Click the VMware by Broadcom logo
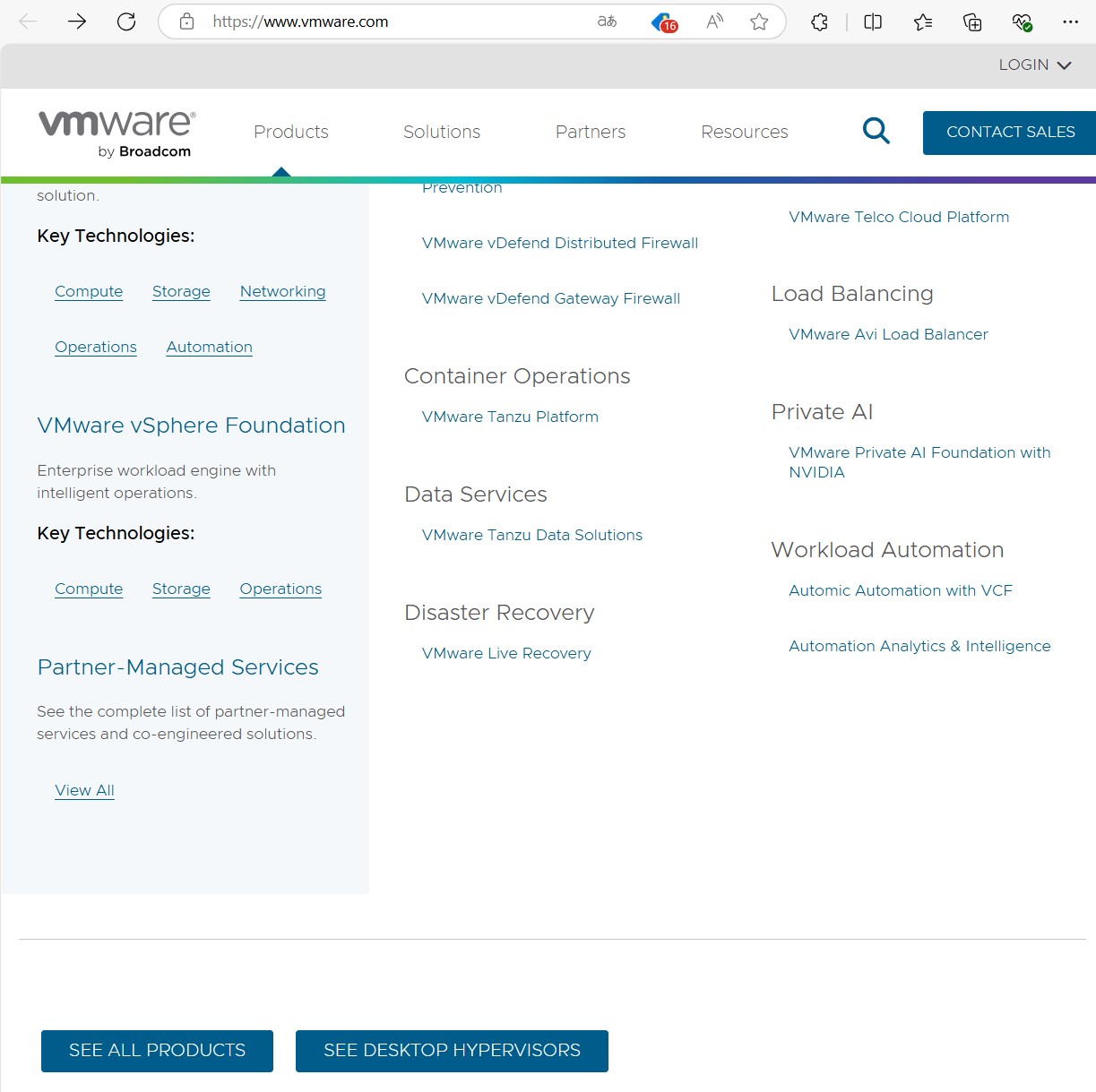This screenshot has height=1092, width=1096. pos(117,133)
